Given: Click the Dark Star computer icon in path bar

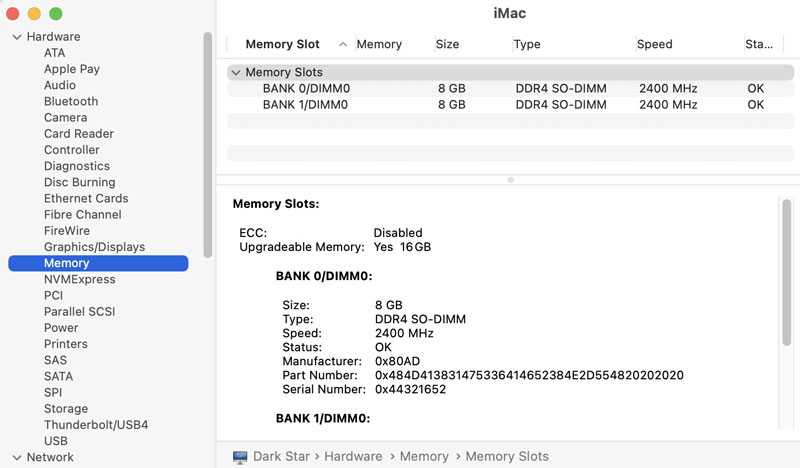Looking at the screenshot, I should pyautogui.click(x=240, y=457).
